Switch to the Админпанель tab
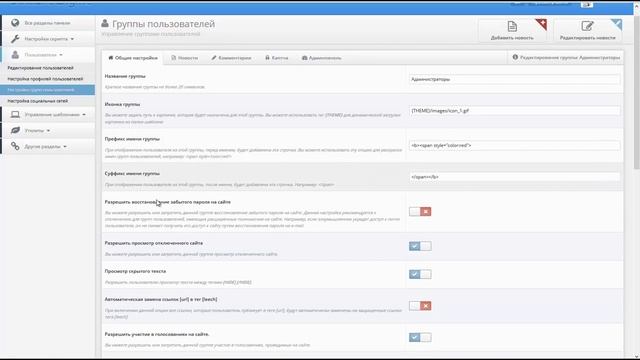 point(322,58)
